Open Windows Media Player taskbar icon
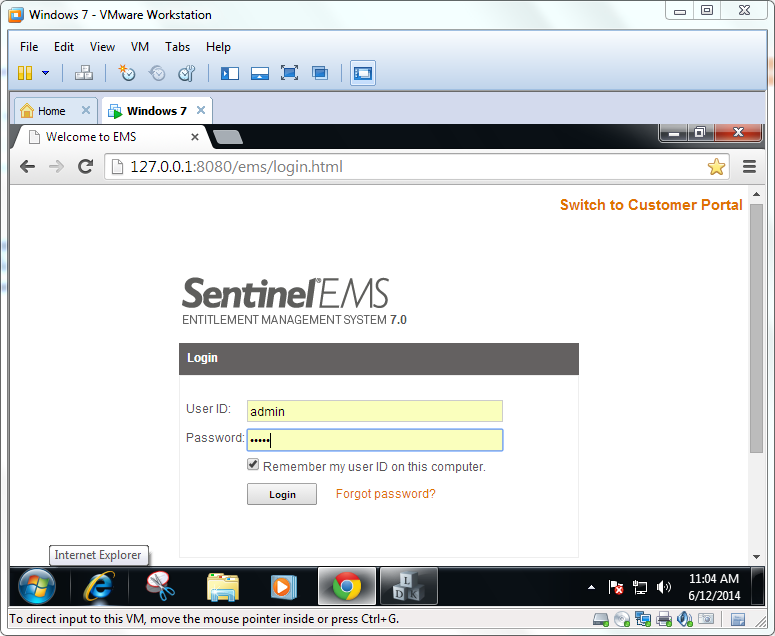Screen dimensions: 775x636 pos(284,587)
